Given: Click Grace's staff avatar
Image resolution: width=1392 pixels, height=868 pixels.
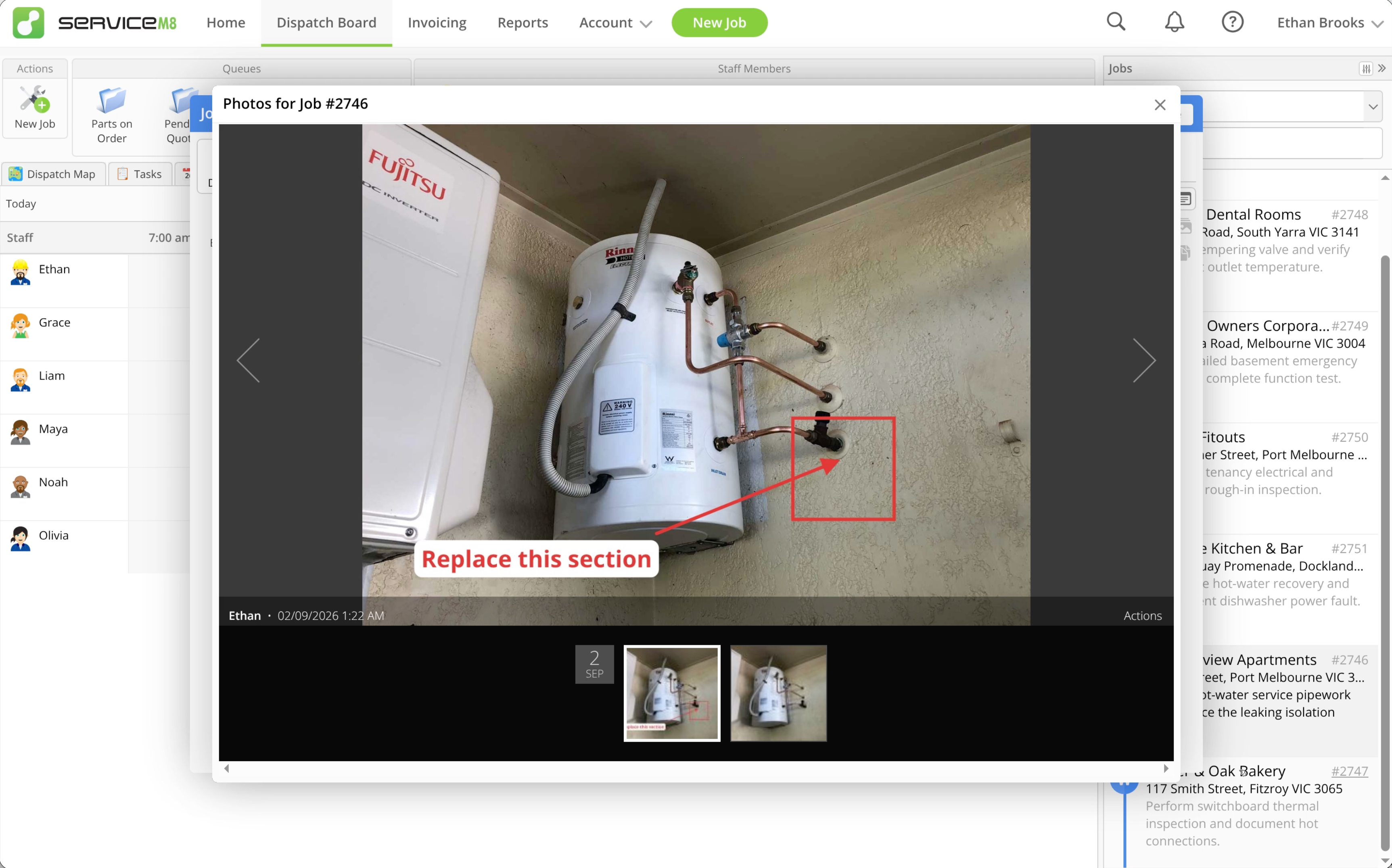Looking at the screenshot, I should pos(20,325).
